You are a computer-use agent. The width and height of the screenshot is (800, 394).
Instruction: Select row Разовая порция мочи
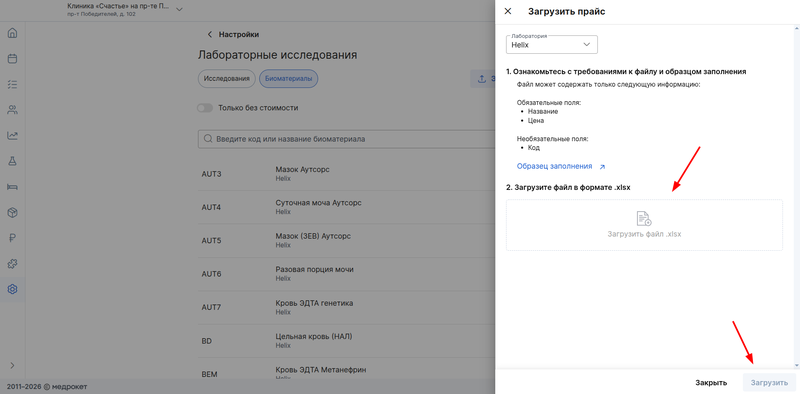[346, 274]
